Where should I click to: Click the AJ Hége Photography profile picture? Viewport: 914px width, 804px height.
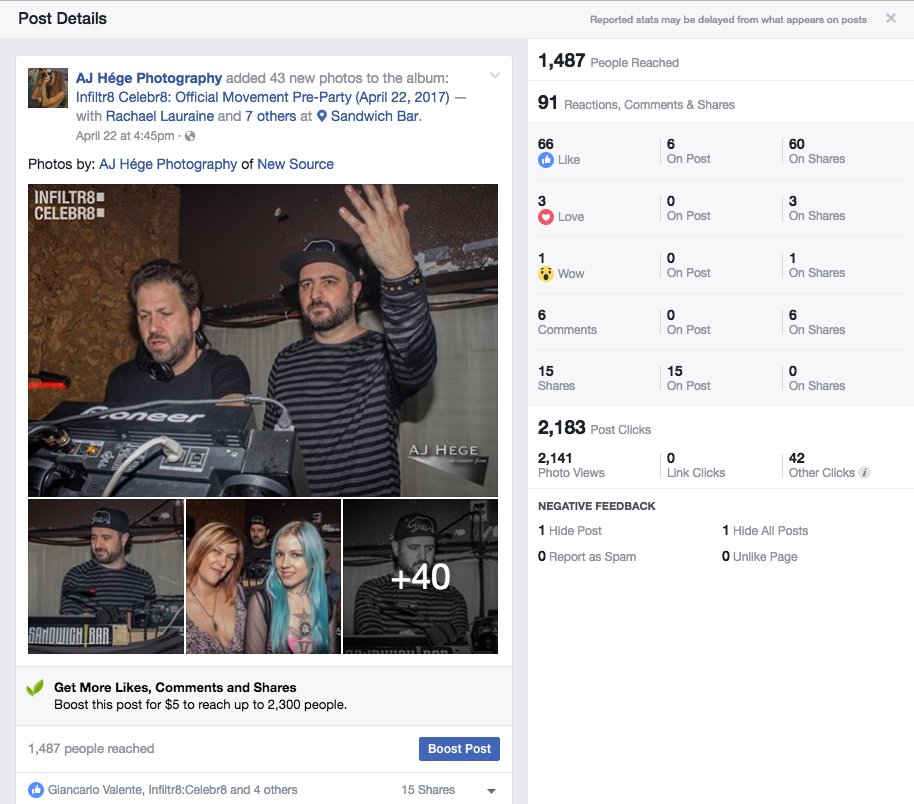click(48, 88)
